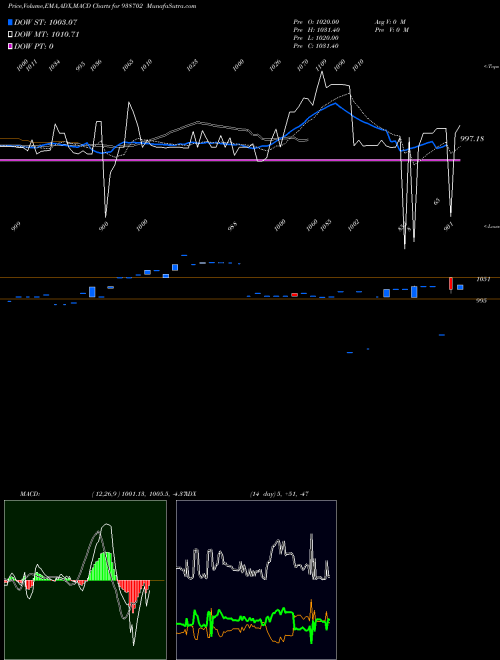Click the 997.18 price label
The height and width of the screenshot is (660, 500).
pyautogui.click(x=472, y=138)
